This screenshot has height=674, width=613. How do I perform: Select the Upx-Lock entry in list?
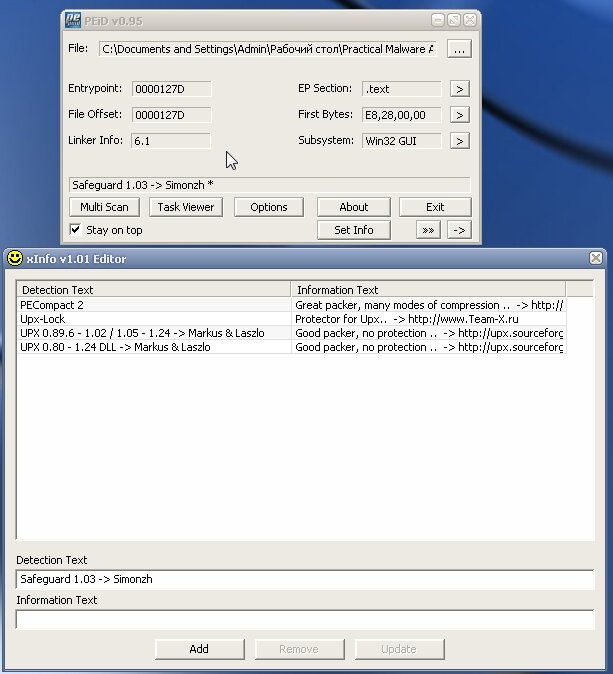tap(153, 319)
